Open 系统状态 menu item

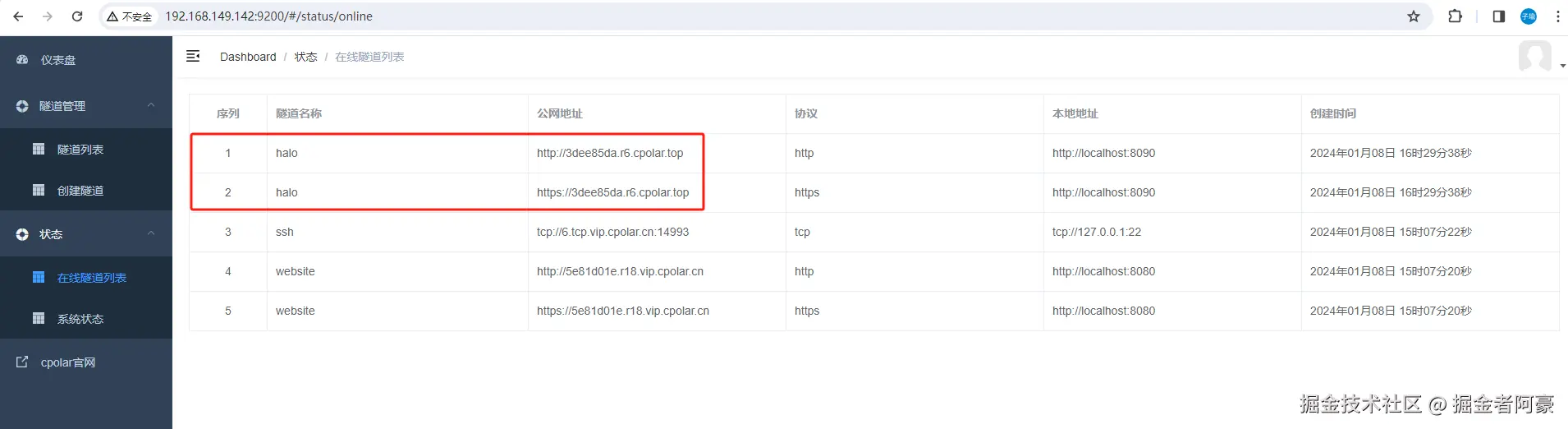[x=86, y=319]
